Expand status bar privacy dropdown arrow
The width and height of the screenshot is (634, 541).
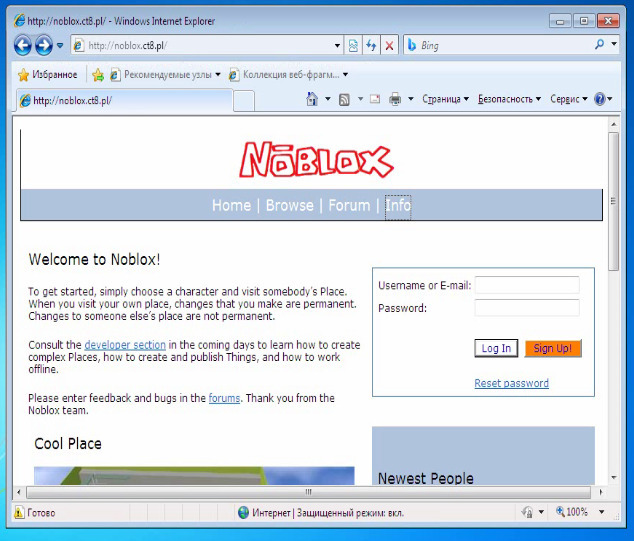pyautogui.click(x=541, y=512)
